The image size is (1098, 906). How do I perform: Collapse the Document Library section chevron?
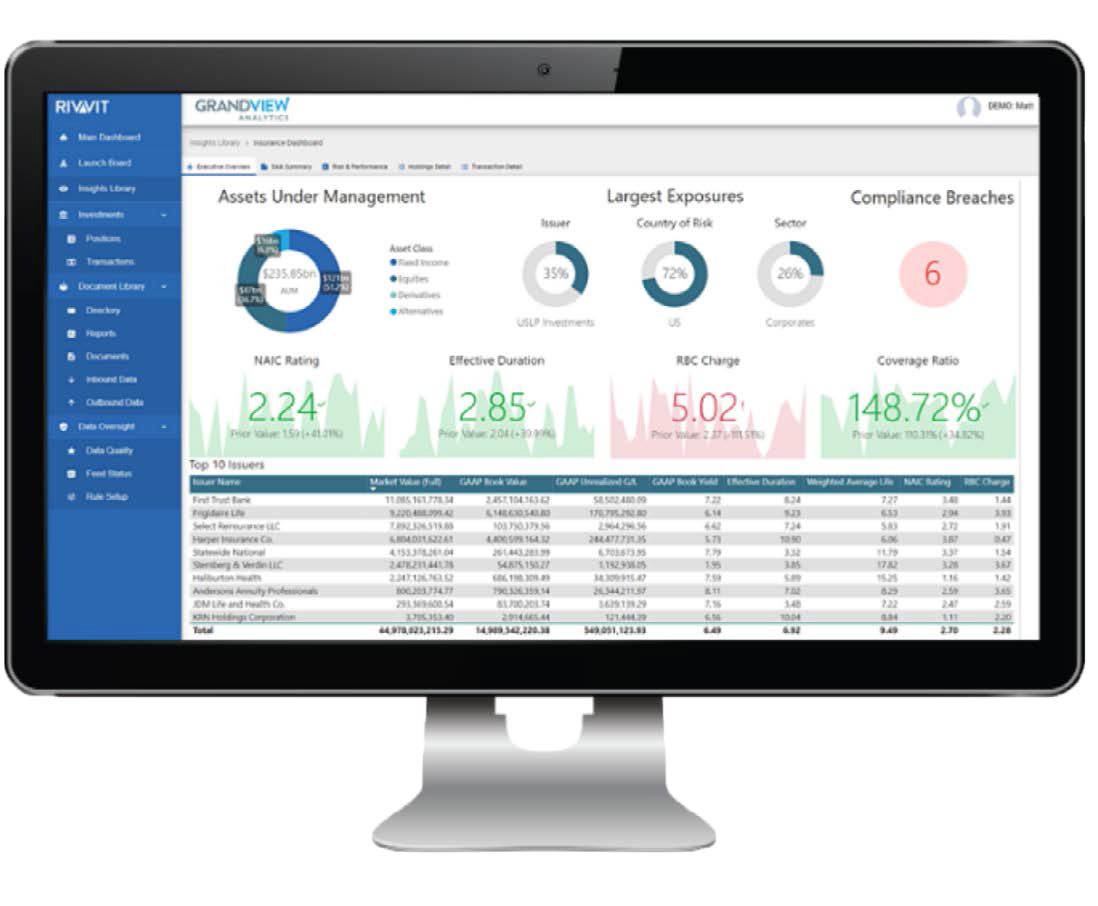pyautogui.click(x=164, y=287)
